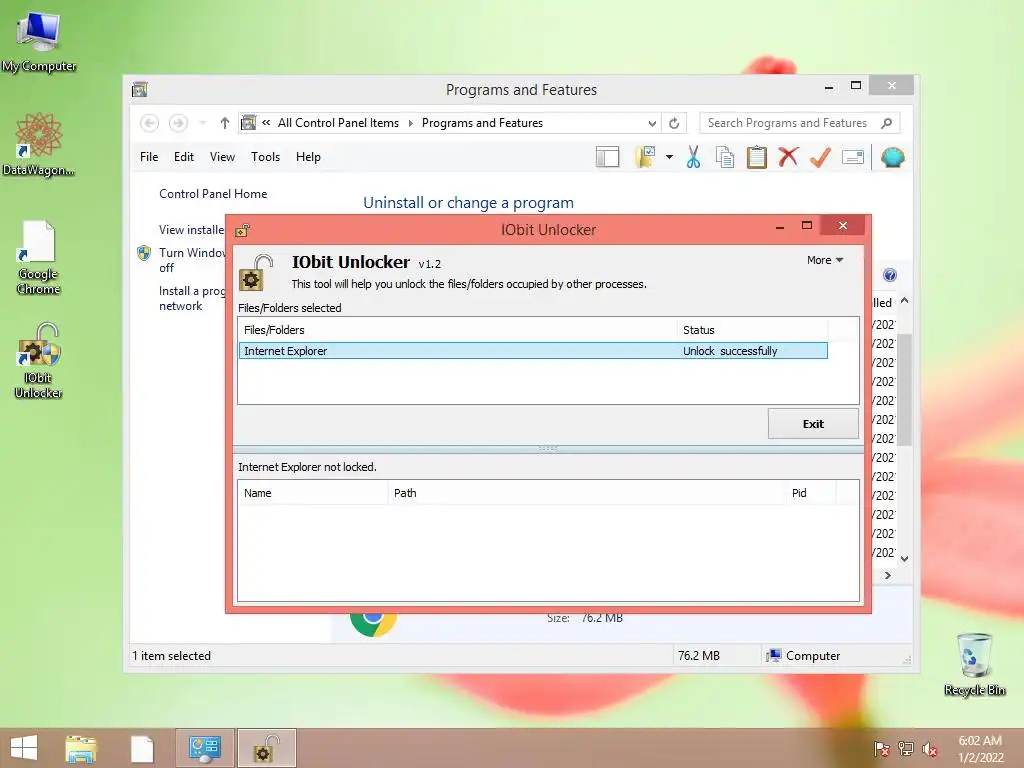Click the Back navigation arrow
This screenshot has width=1024, height=768.
[x=150, y=123]
